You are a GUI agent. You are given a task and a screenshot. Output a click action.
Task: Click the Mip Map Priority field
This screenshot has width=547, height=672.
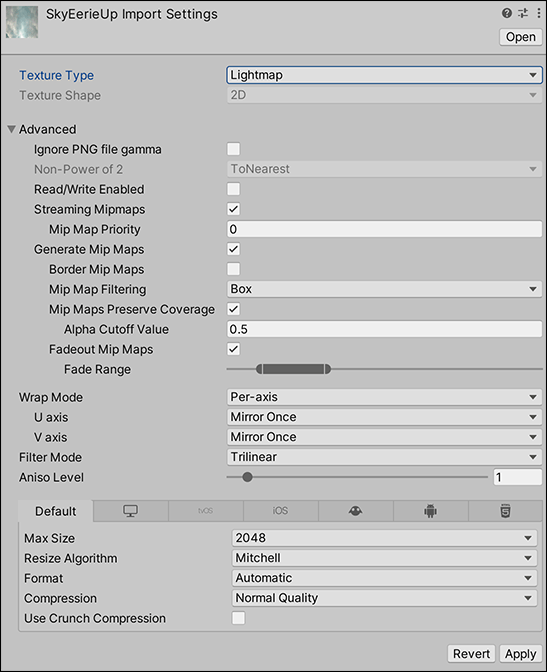click(x=384, y=229)
